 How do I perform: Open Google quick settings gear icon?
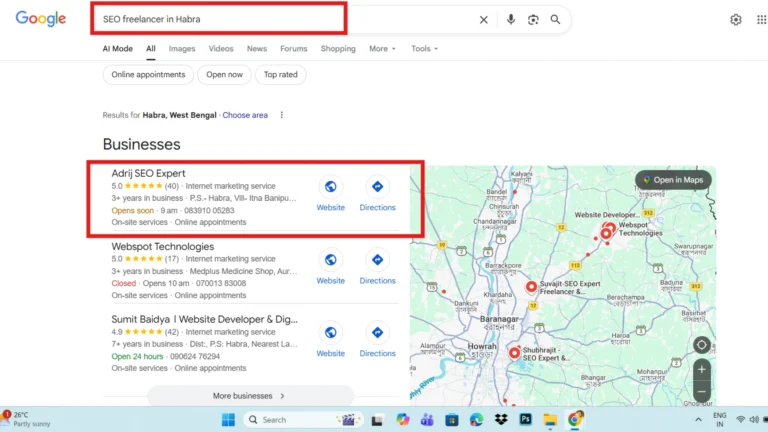[736, 20]
